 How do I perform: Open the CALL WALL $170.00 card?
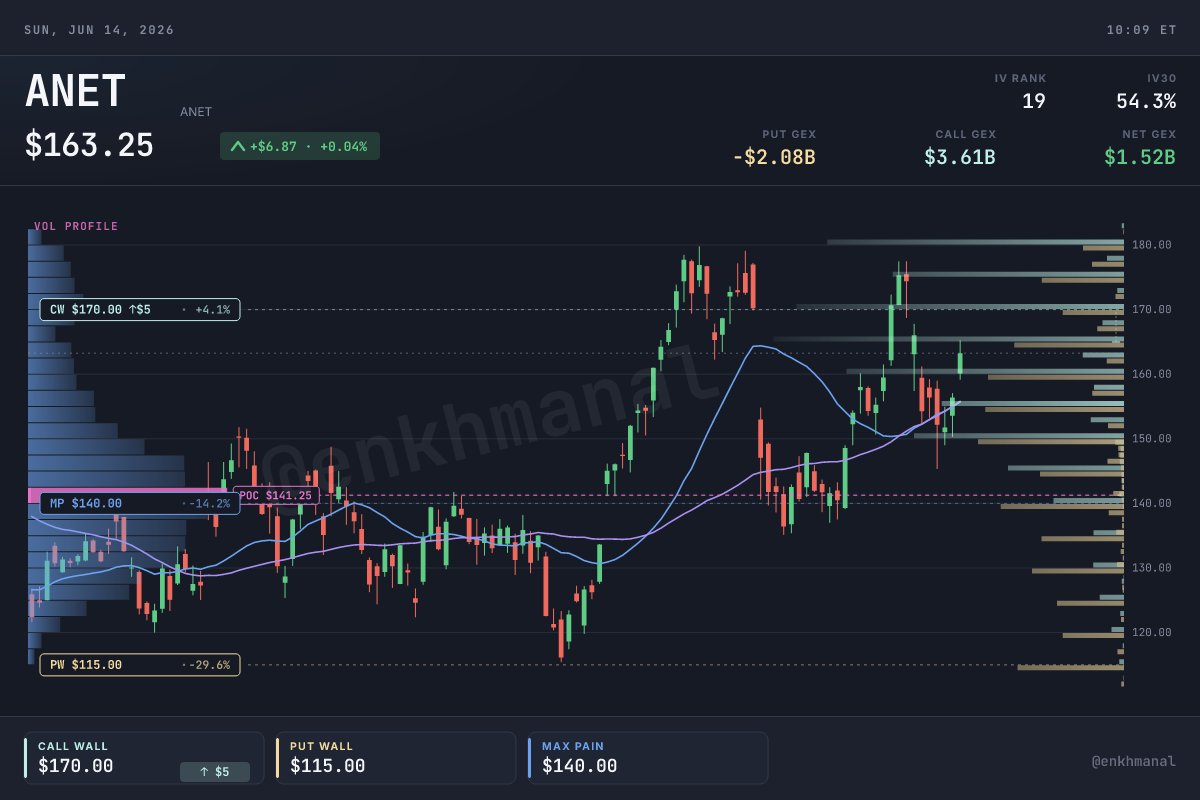[x=144, y=758]
